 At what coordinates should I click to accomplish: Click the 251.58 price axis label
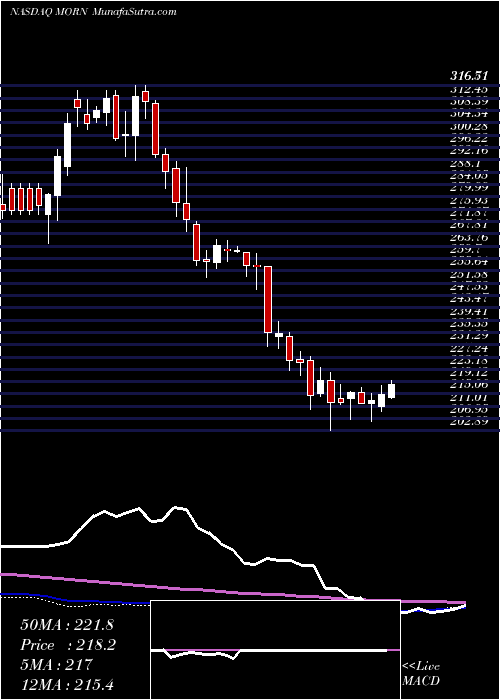pyautogui.click(x=470, y=275)
